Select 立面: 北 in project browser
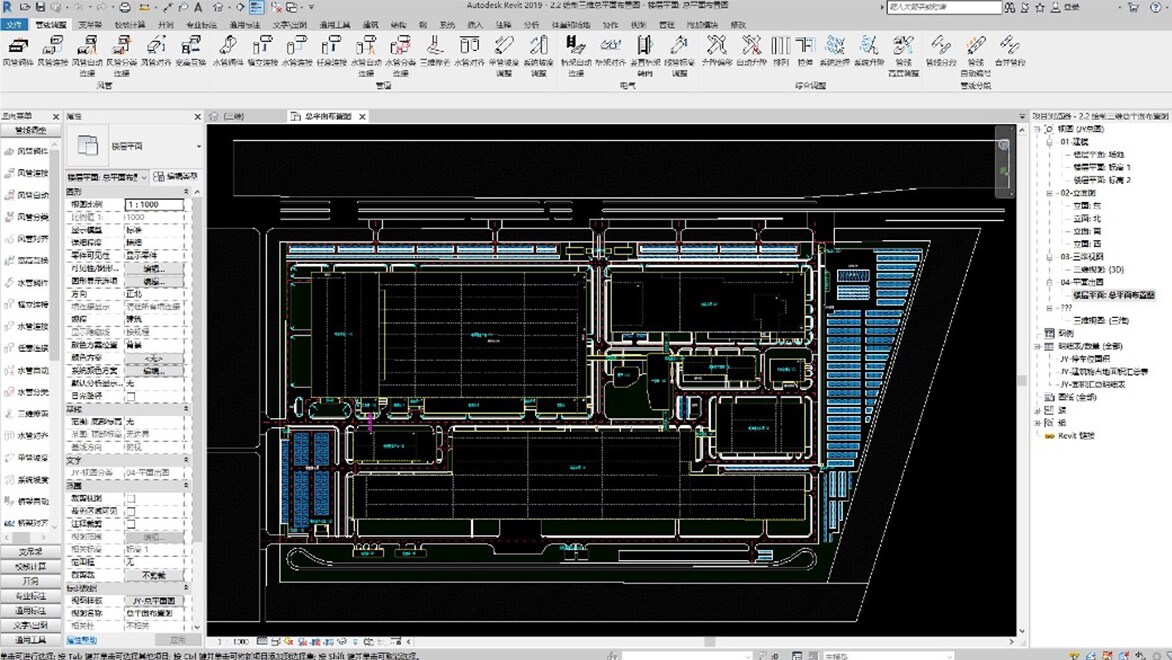Screen dimensions: 1172x660 [1087, 218]
